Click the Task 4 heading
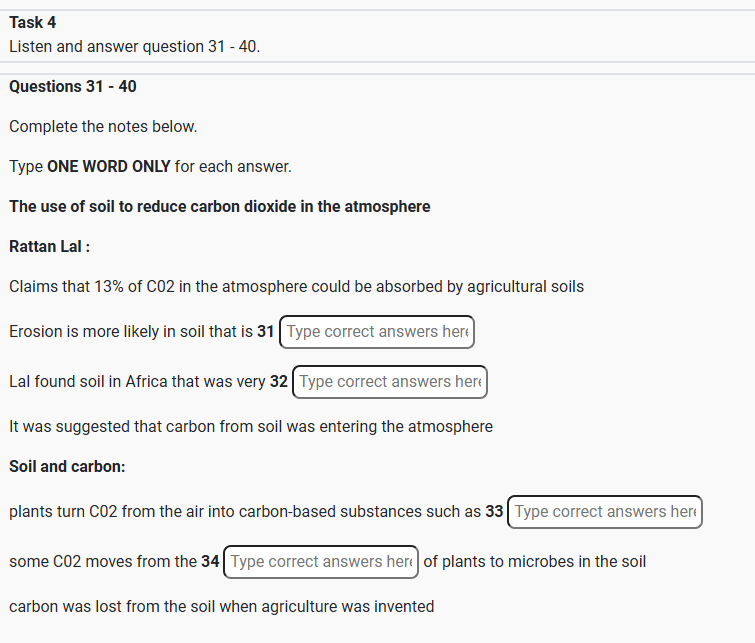The height and width of the screenshot is (643, 755). (33, 23)
